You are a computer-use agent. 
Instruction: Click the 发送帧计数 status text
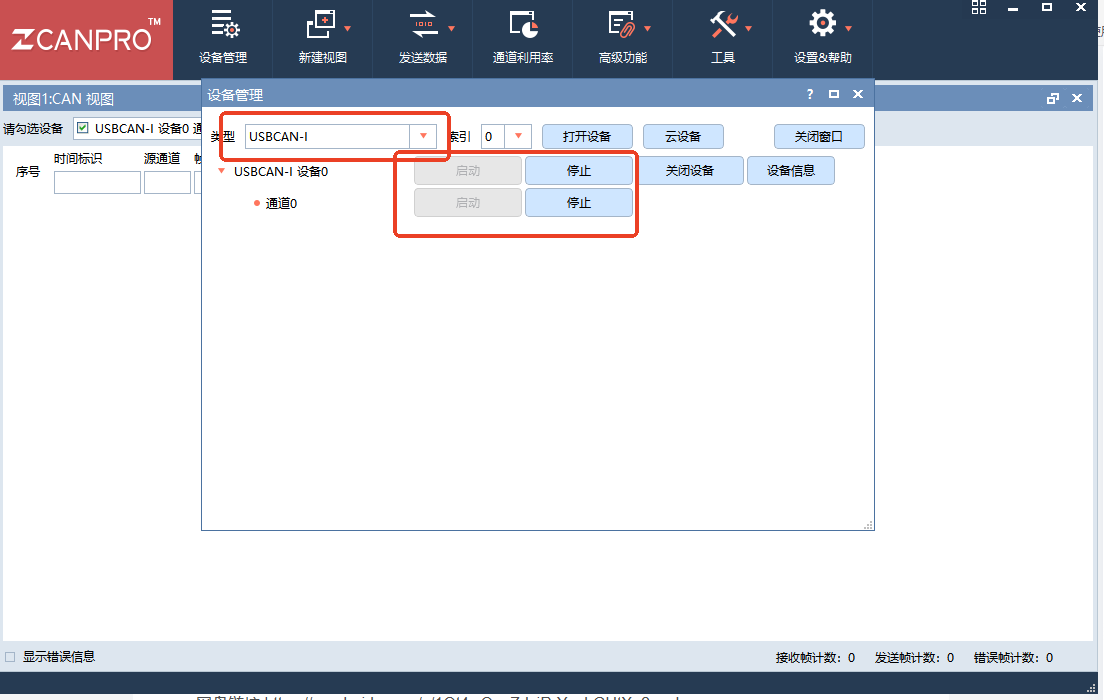915,658
